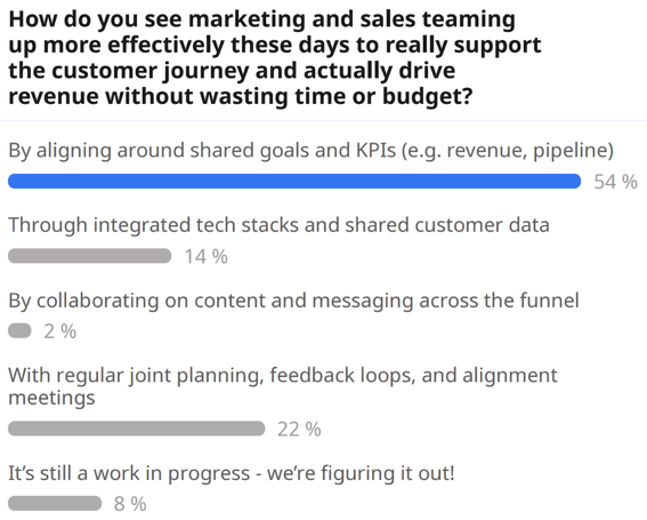647x520 pixels.
Task: Choose 'By collaborating on content and messaging' option
Action: (294, 301)
